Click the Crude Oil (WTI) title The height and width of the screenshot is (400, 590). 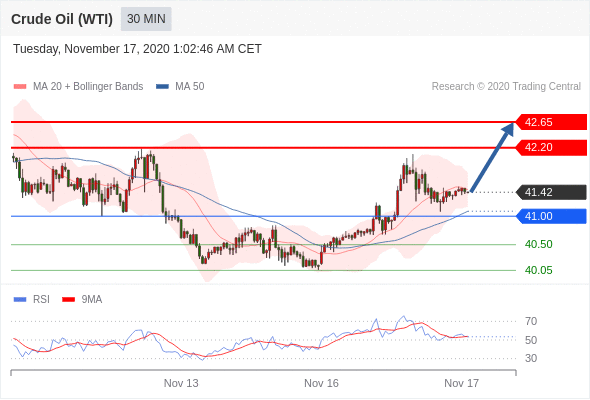62,19
